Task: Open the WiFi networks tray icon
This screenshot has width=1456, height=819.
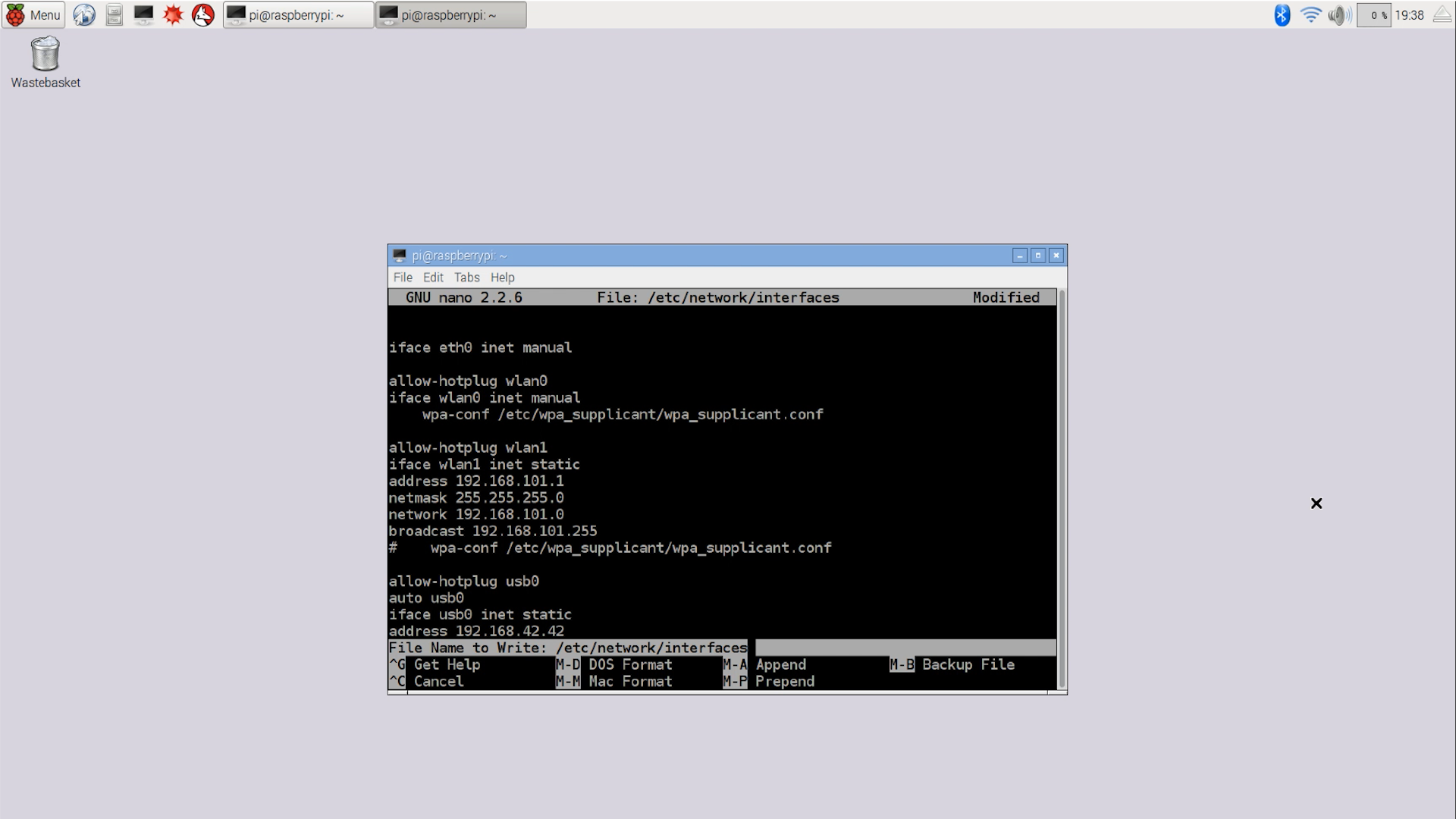Action: pyautogui.click(x=1310, y=14)
